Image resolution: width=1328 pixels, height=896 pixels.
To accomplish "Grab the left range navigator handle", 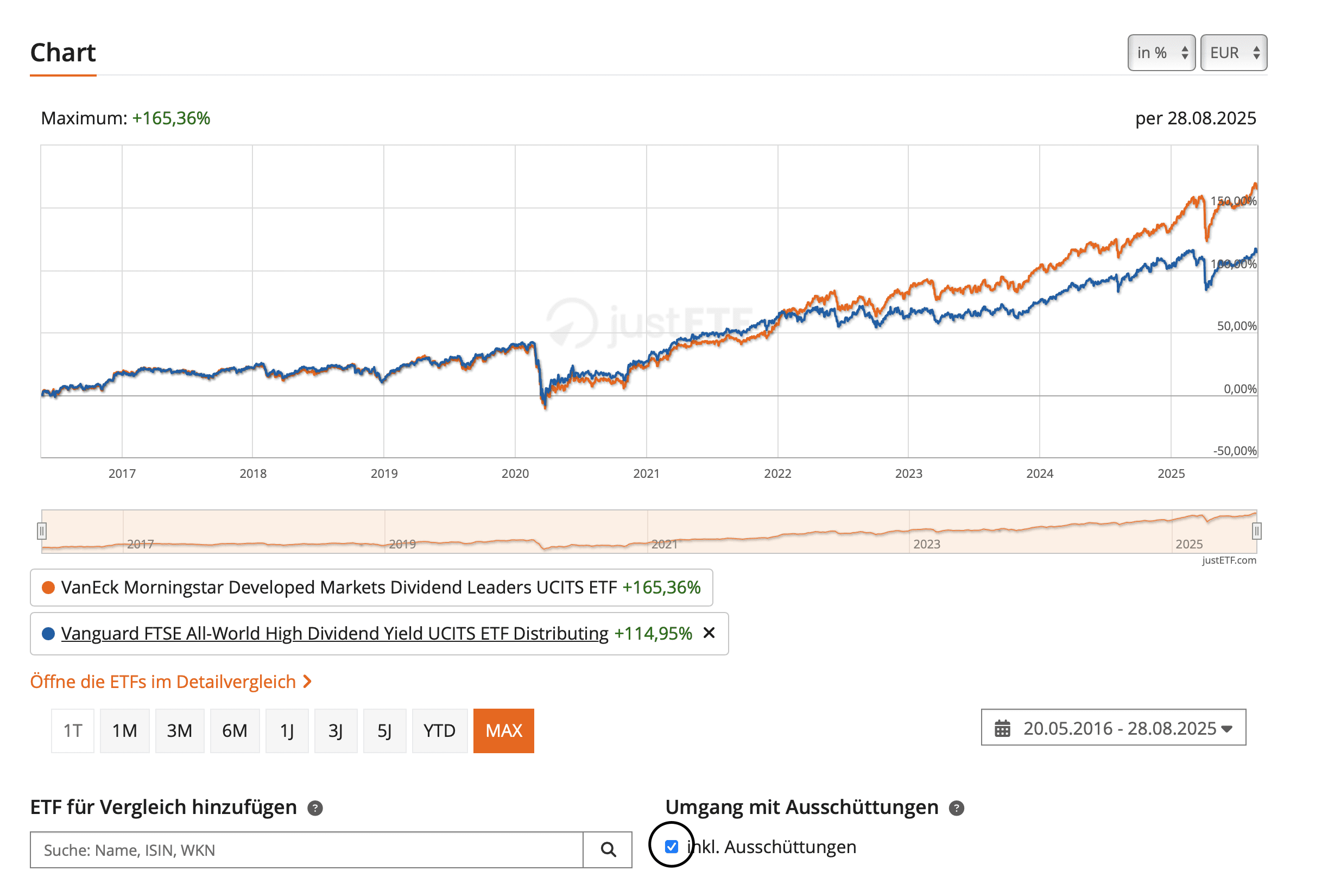I will (42, 531).
